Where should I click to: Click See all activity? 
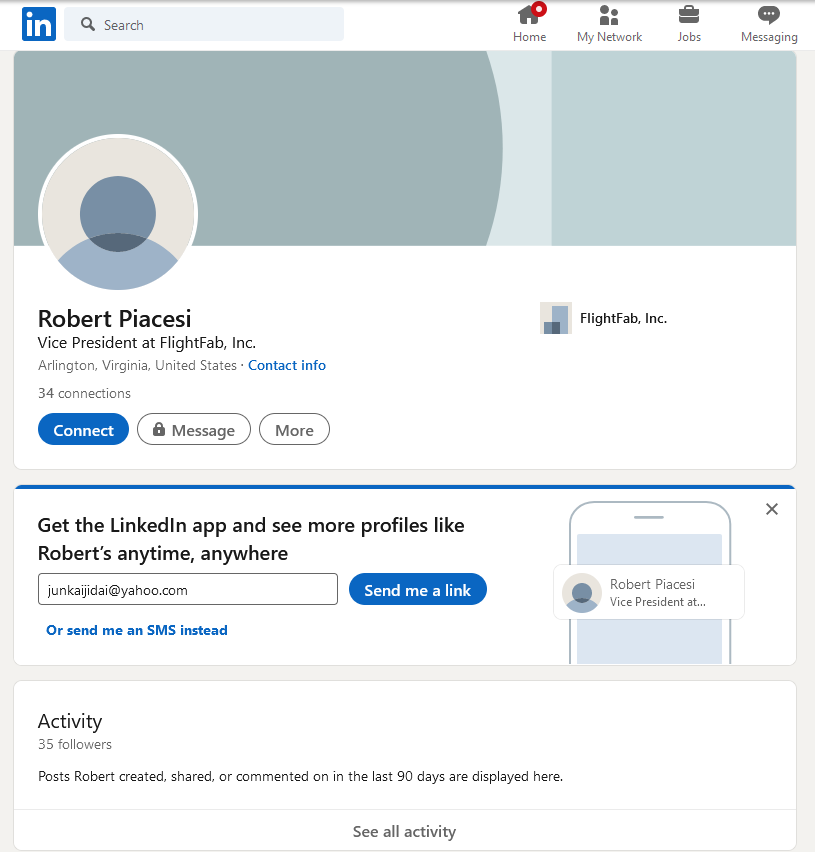(405, 831)
